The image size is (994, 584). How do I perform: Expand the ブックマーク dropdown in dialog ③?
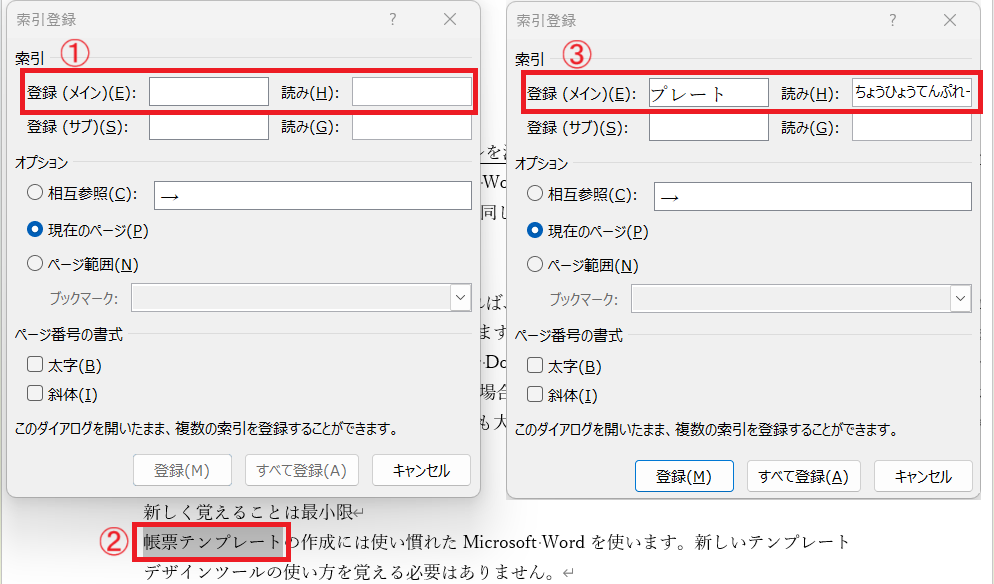960,298
